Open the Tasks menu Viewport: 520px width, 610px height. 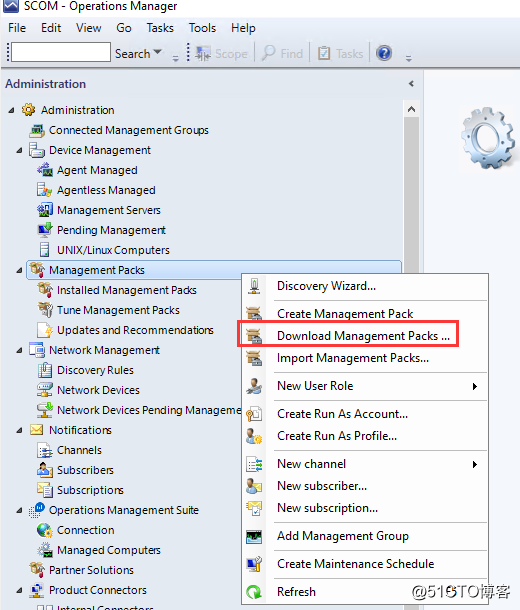(x=160, y=28)
